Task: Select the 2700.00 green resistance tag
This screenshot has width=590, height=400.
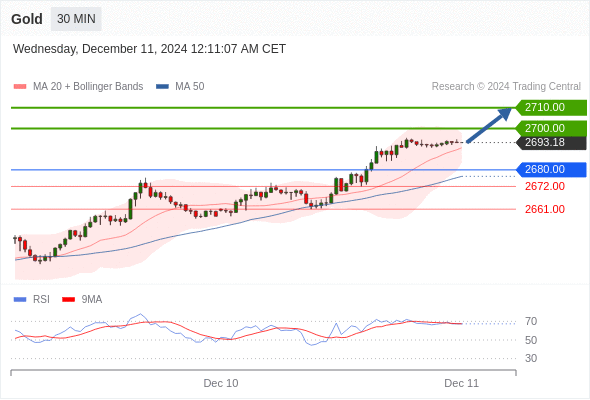Action: (551, 128)
